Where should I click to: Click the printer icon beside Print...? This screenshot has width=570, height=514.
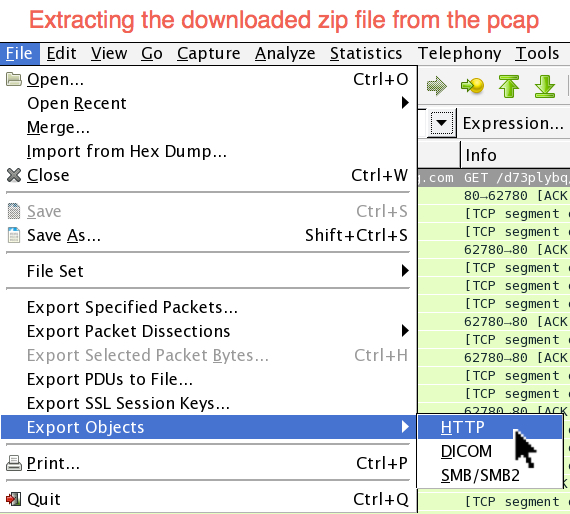click(x=14, y=463)
